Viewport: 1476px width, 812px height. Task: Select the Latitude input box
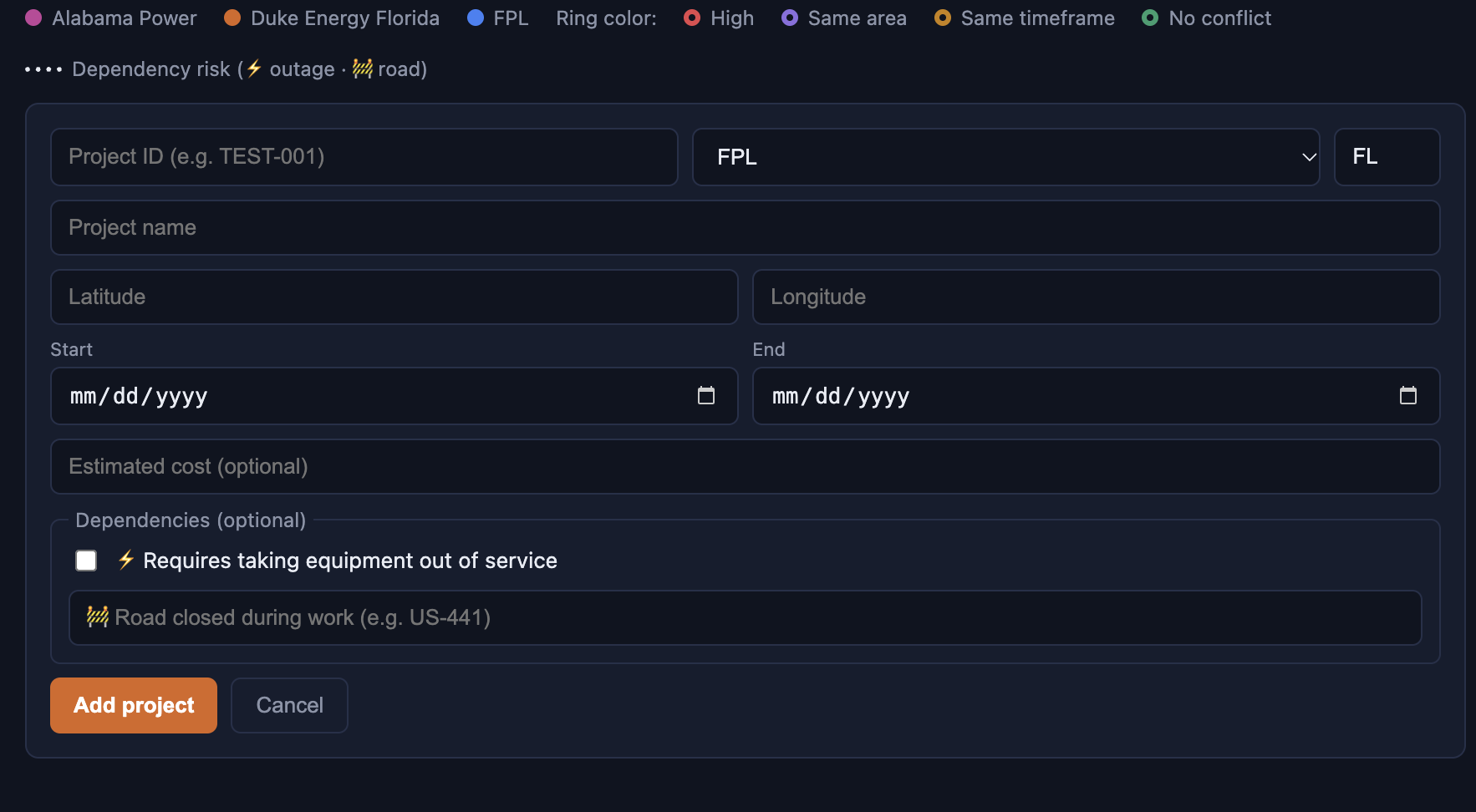pyautogui.click(x=394, y=297)
